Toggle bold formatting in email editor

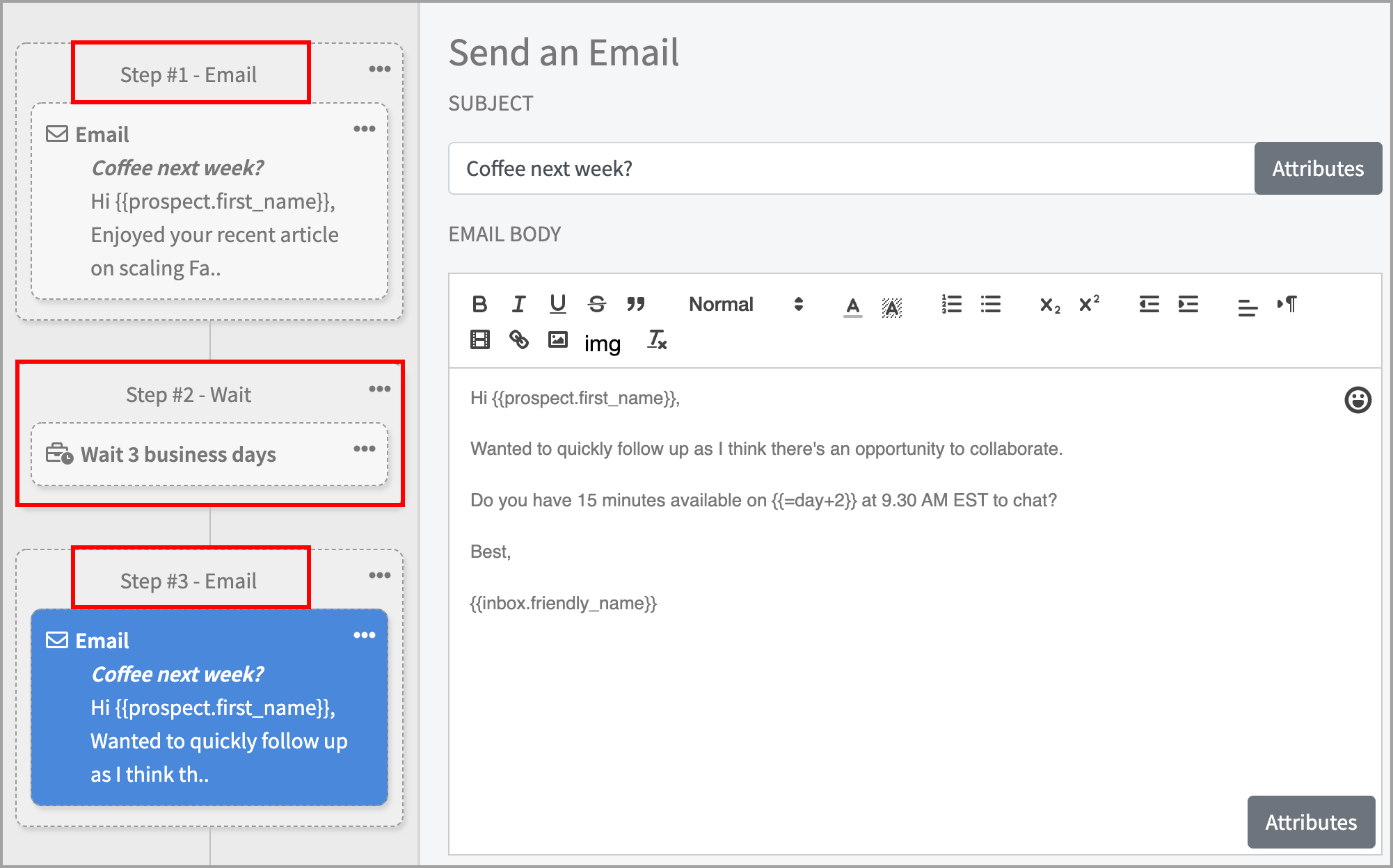[479, 304]
